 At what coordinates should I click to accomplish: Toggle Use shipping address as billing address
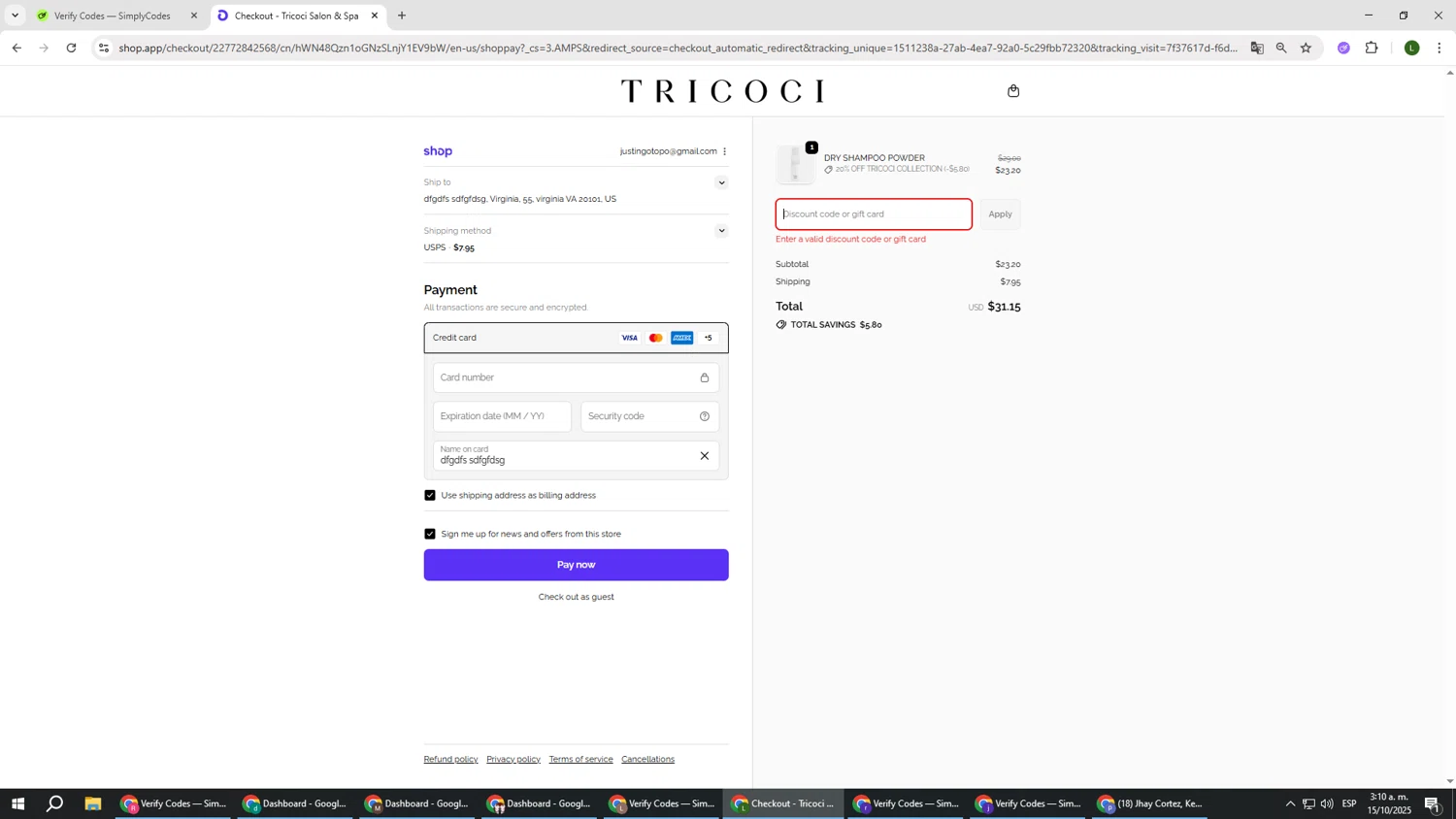[x=430, y=496]
